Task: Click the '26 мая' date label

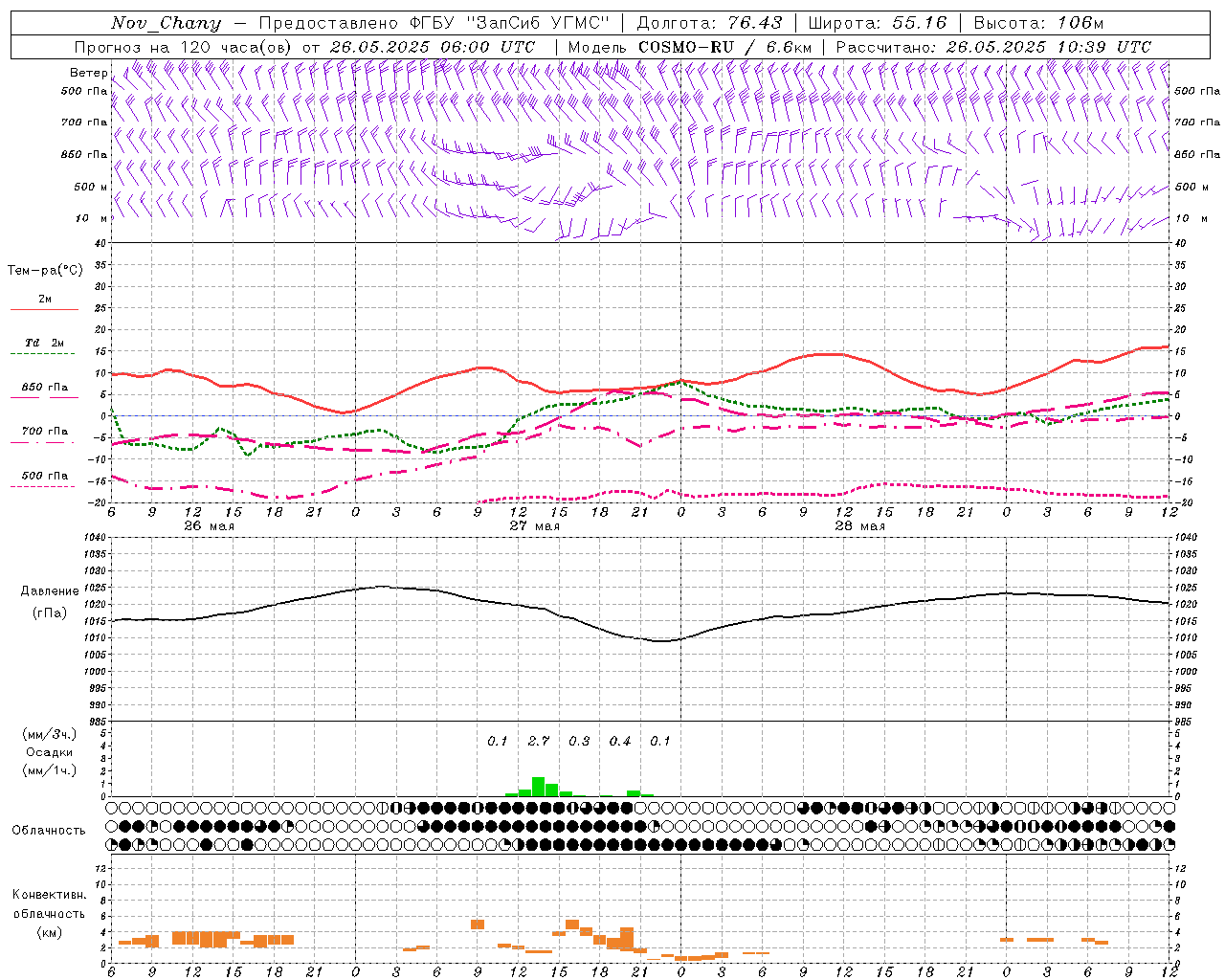Action: tap(209, 526)
